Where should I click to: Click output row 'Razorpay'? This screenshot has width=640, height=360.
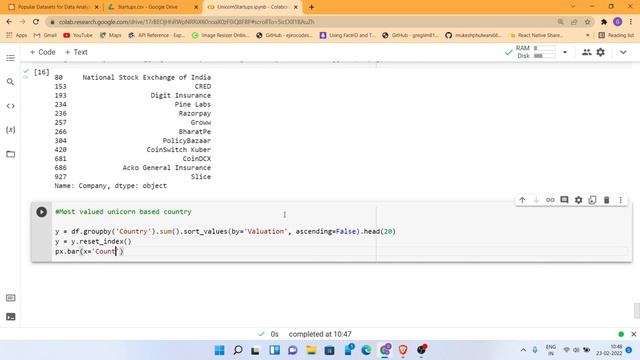(195, 113)
